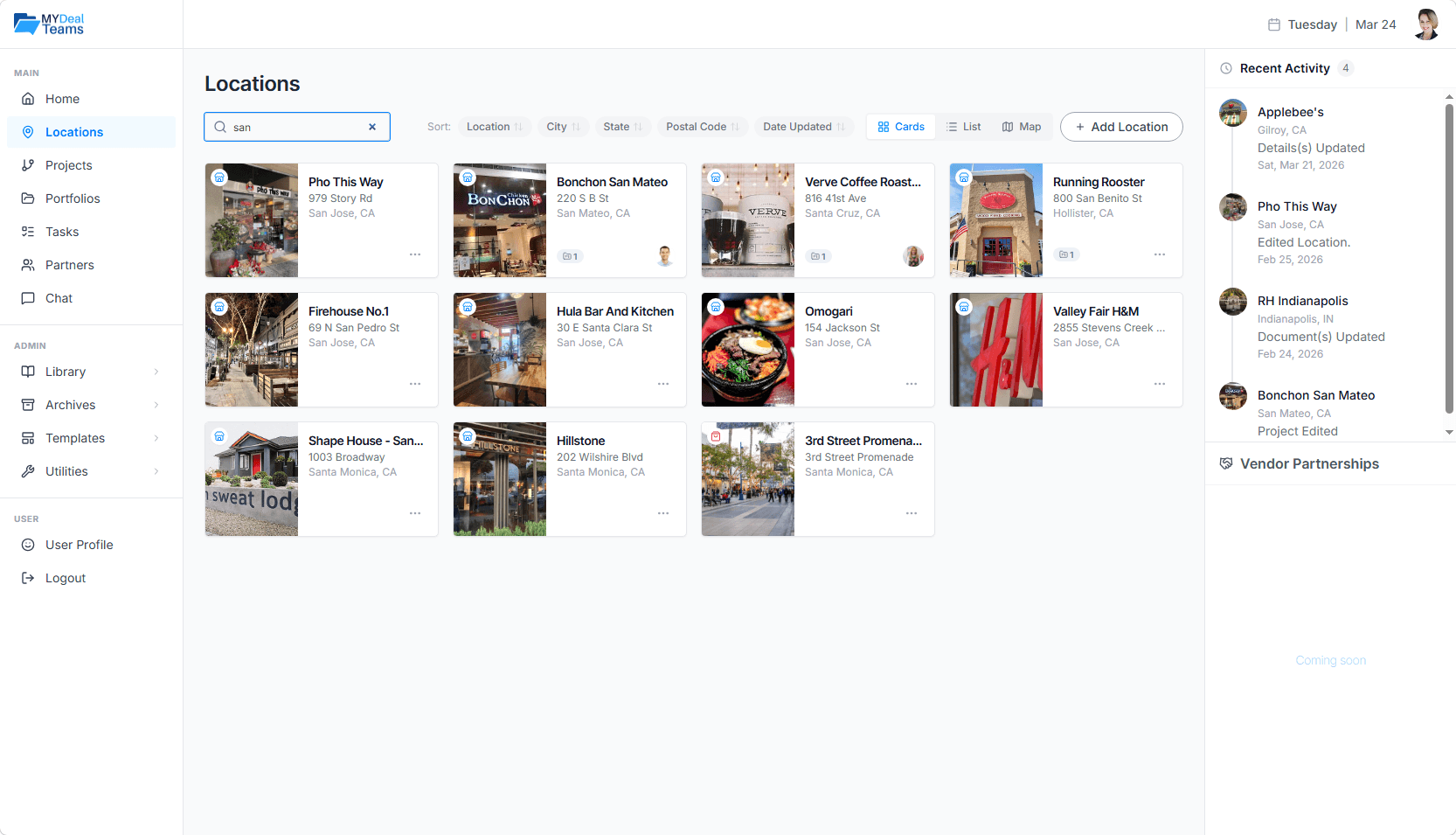Select the Cards view toggle
1456x835 pixels.
point(900,127)
